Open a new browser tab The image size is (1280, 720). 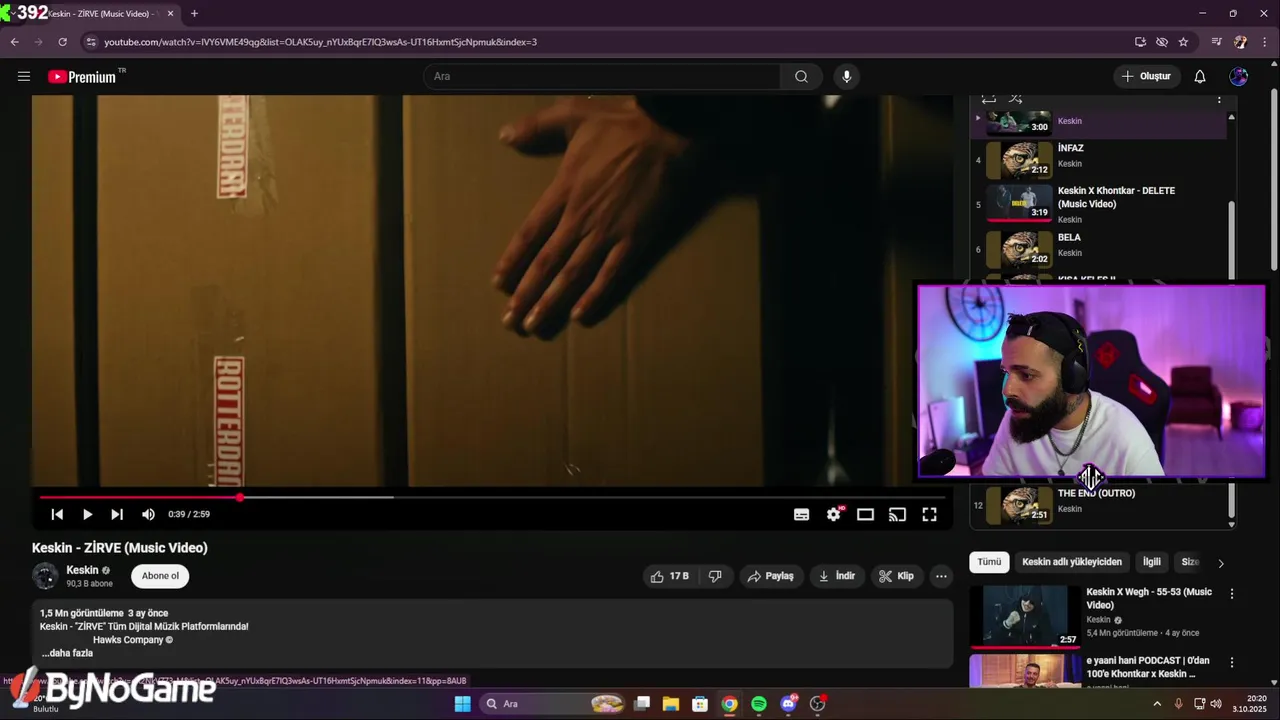pyautogui.click(x=194, y=13)
